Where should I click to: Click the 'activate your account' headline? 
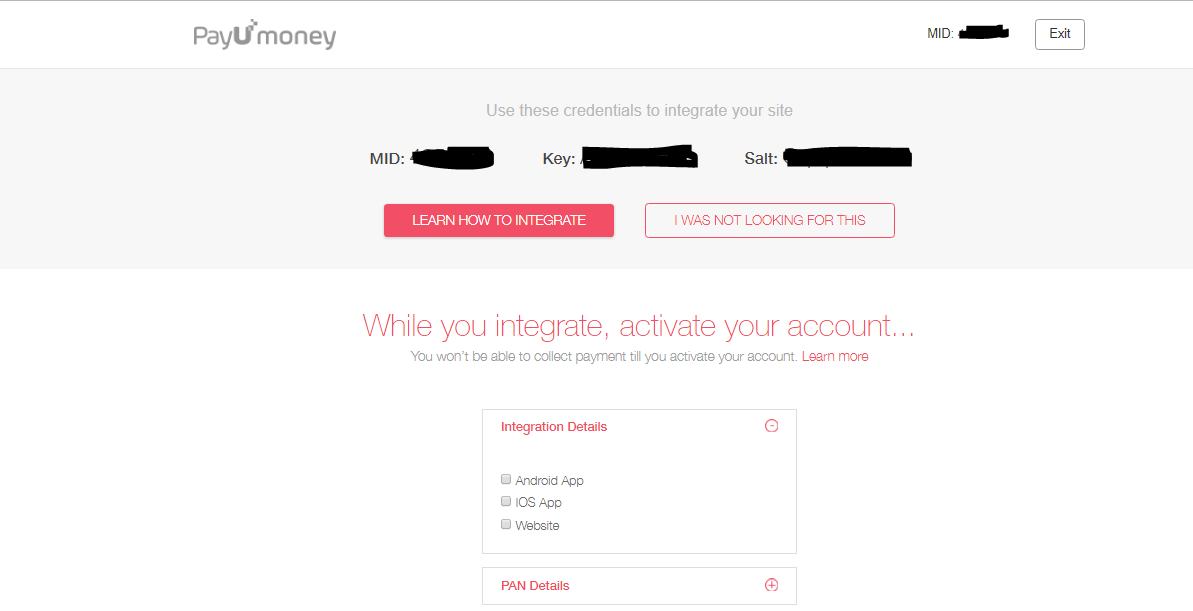pyautogui.click(x=638, y=326)
